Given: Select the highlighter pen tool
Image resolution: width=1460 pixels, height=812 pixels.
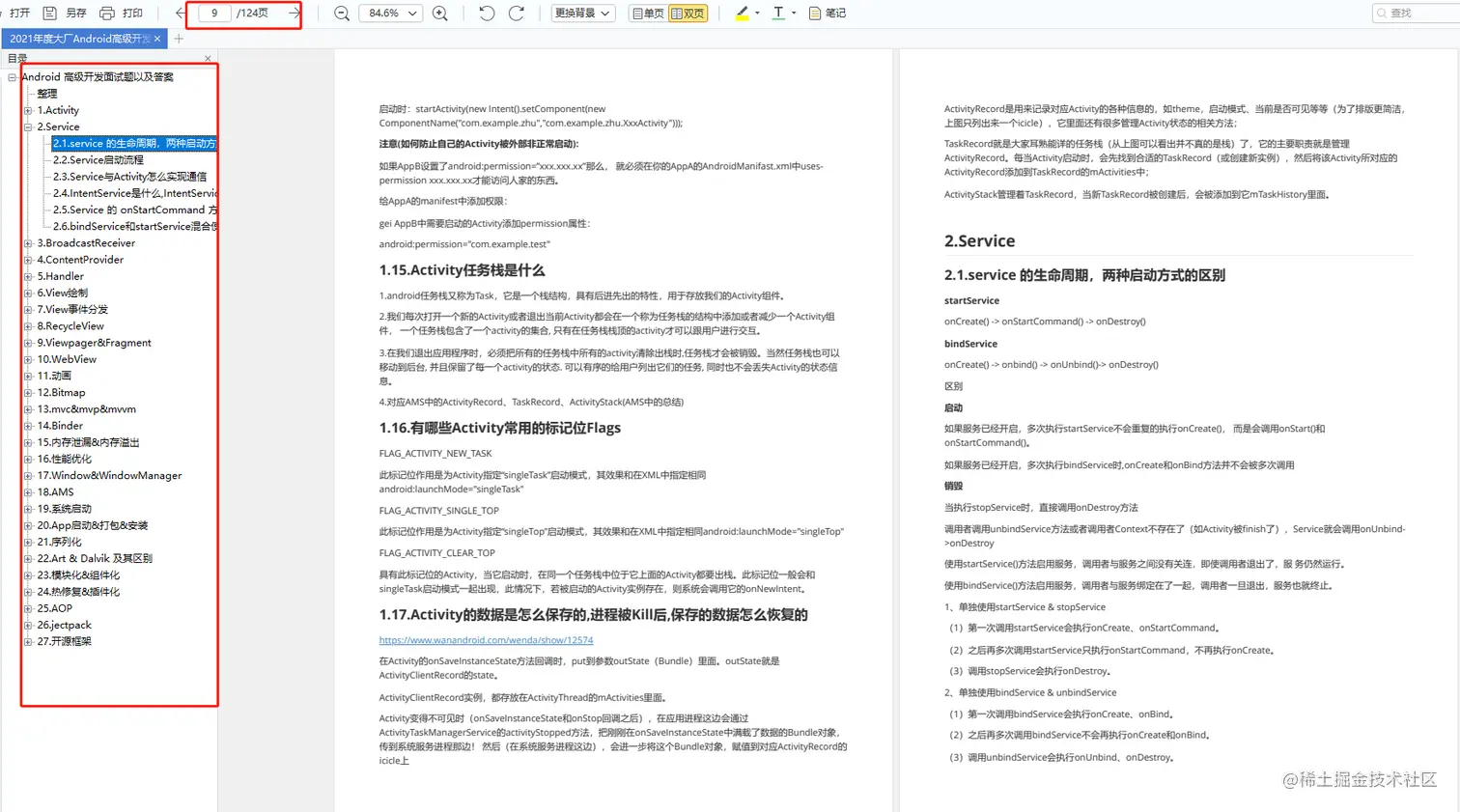Looking at the screenshot, I should [742, 13].
